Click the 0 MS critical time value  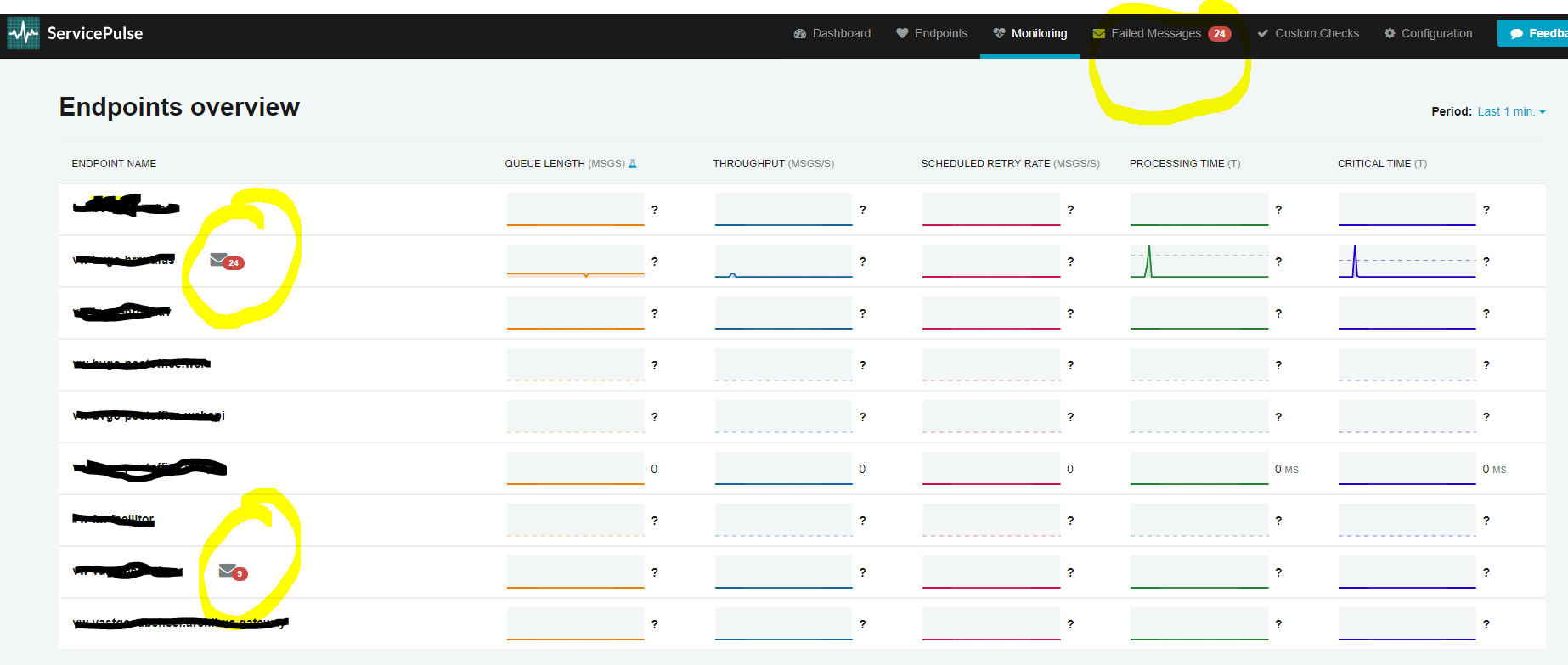point(1494,469)
